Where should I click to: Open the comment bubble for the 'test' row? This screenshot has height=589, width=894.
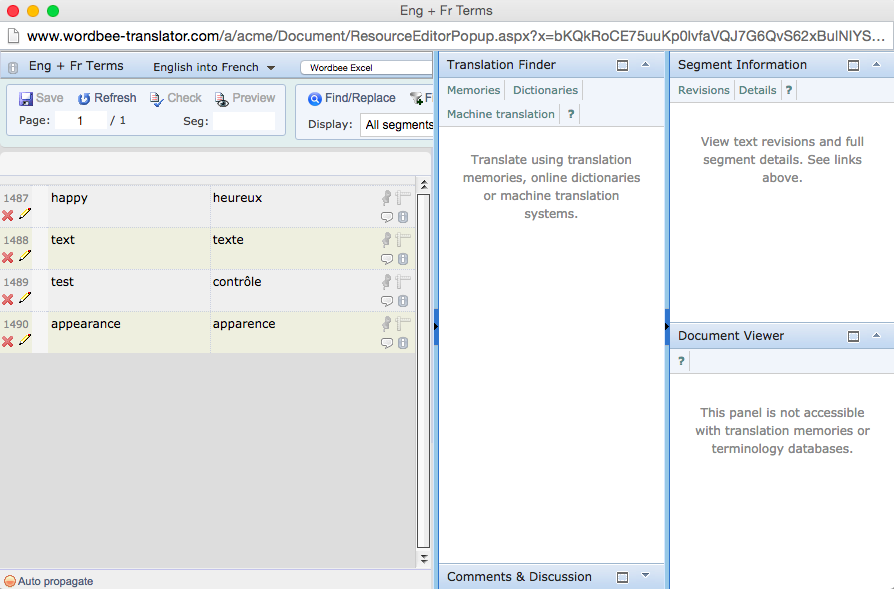(x=387, y=301)
